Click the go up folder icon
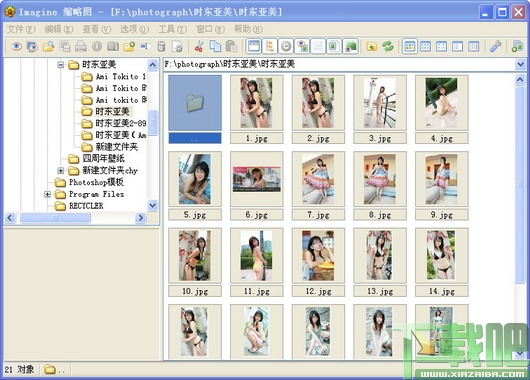This screenshot has height=380, width=530. click(x=372, y=46)
